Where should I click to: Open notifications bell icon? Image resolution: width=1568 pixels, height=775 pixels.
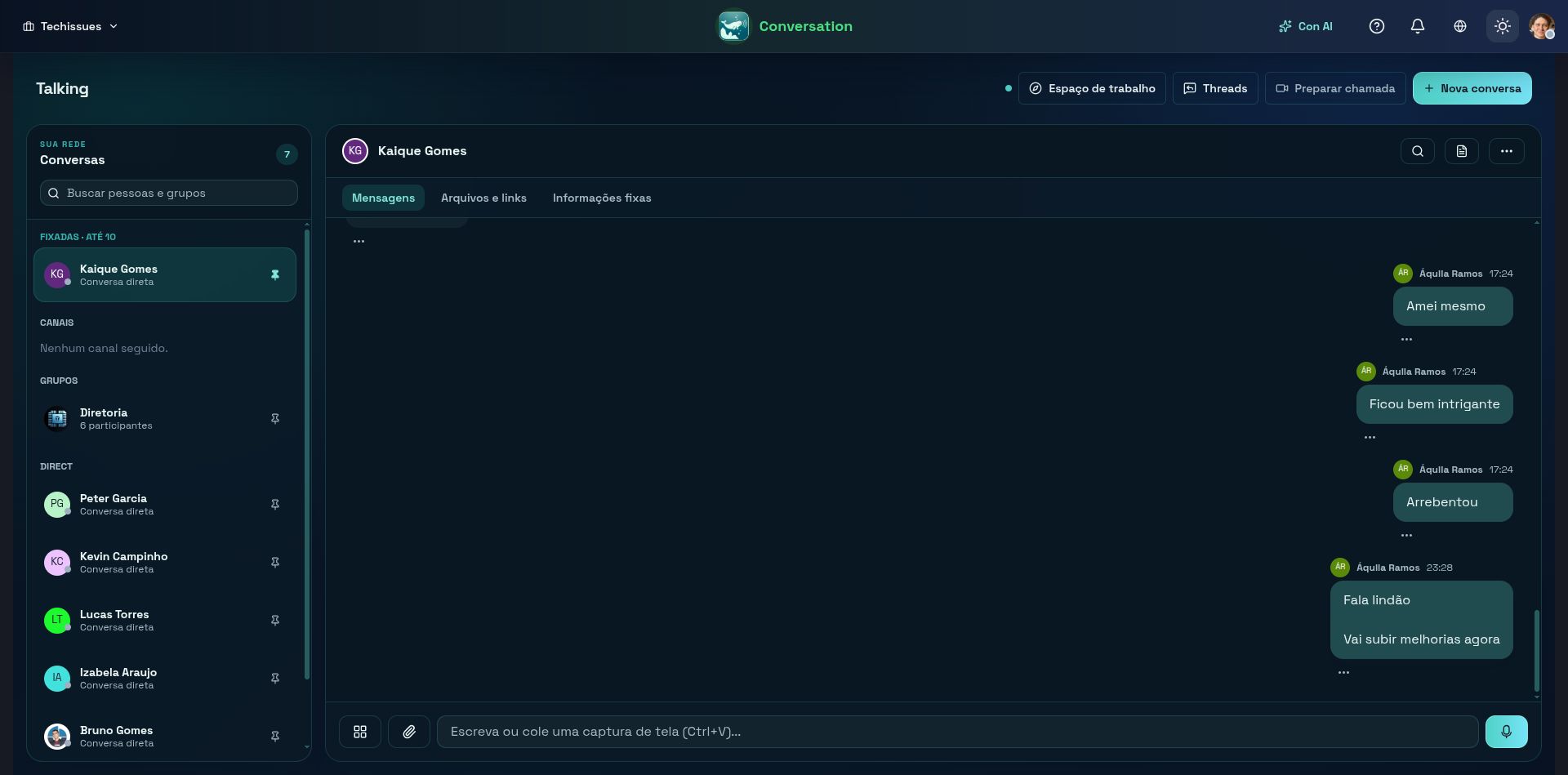click(1418, 26)
